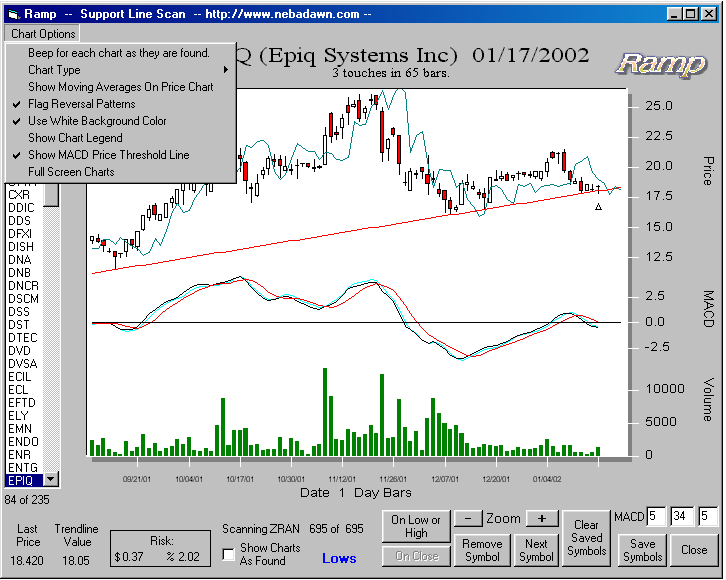Click the triangle reversal flag marker on chart

[x=598, y=207]
